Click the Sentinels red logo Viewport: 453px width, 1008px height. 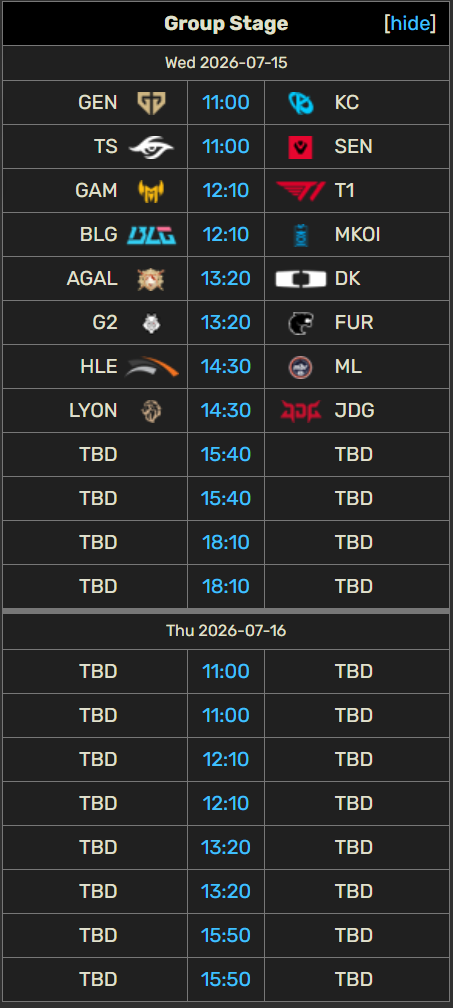(x=300, y=147)
